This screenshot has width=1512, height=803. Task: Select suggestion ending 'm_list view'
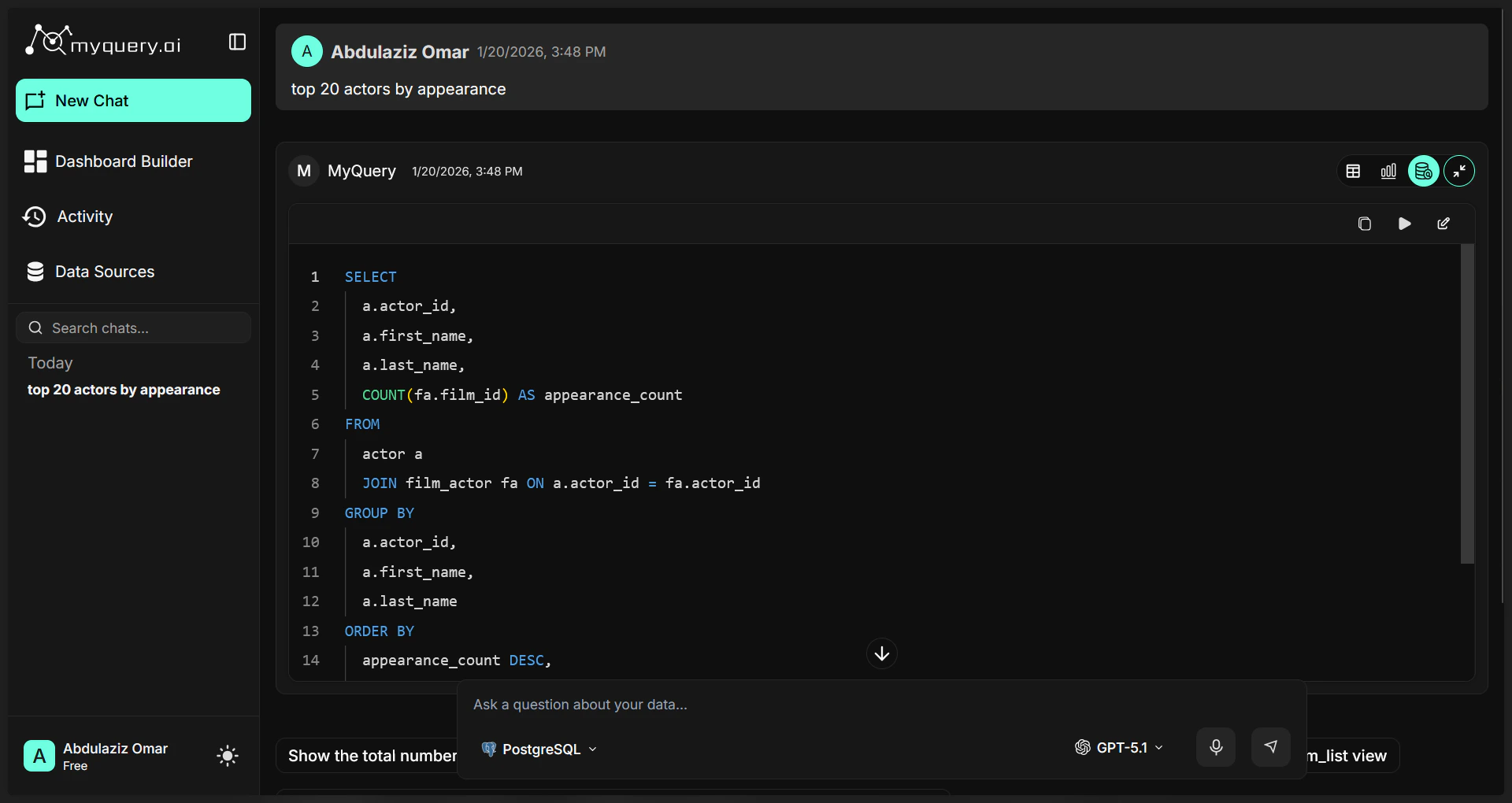point(1352,756)
